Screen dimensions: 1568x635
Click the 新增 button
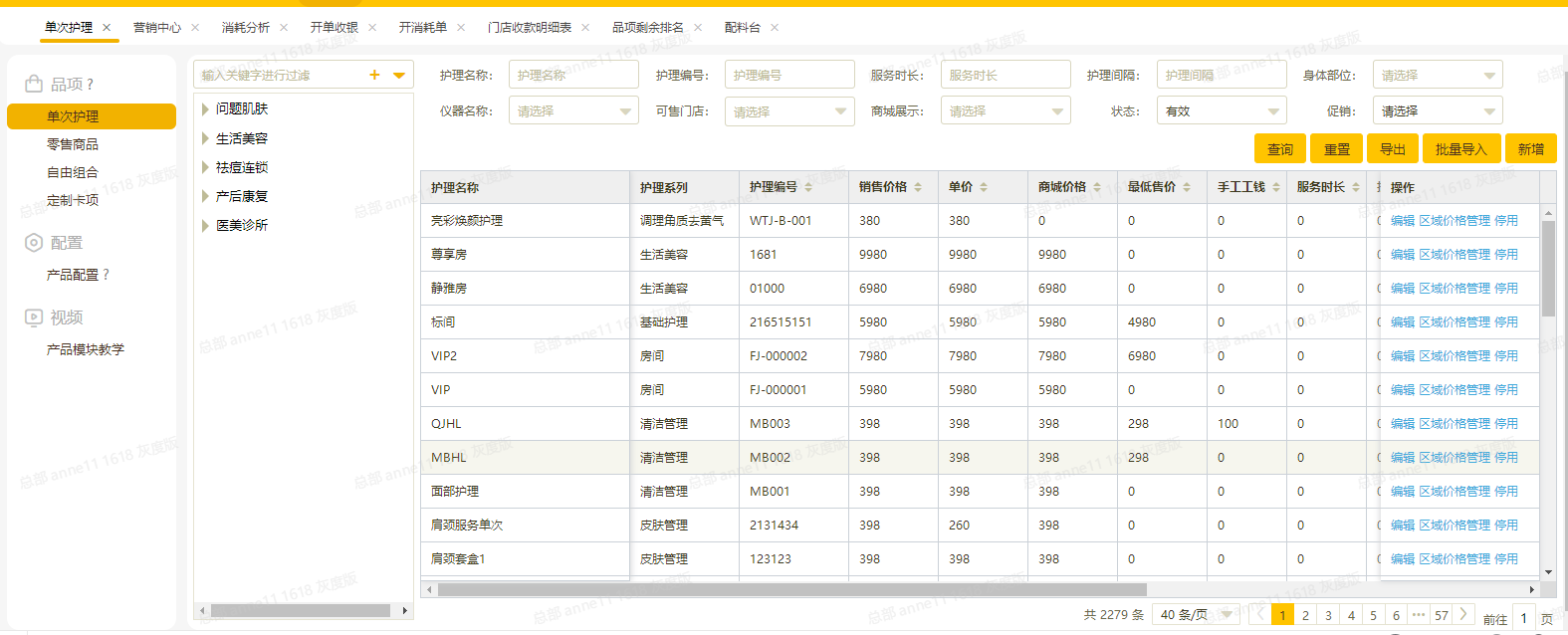[1531, 148]
